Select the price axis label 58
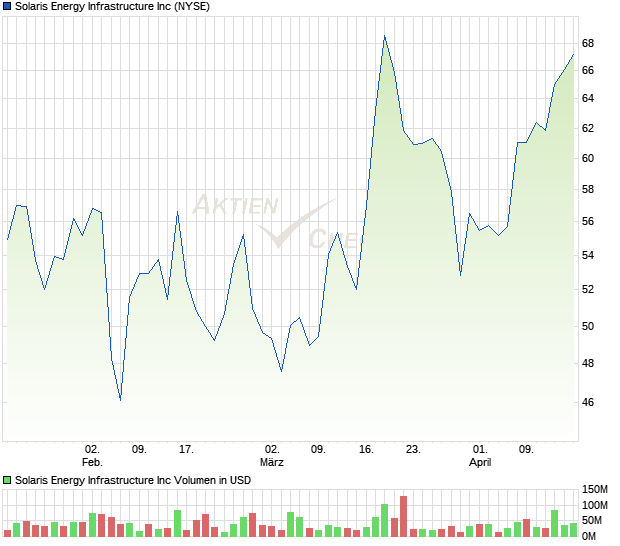 [x=588, y=189]
